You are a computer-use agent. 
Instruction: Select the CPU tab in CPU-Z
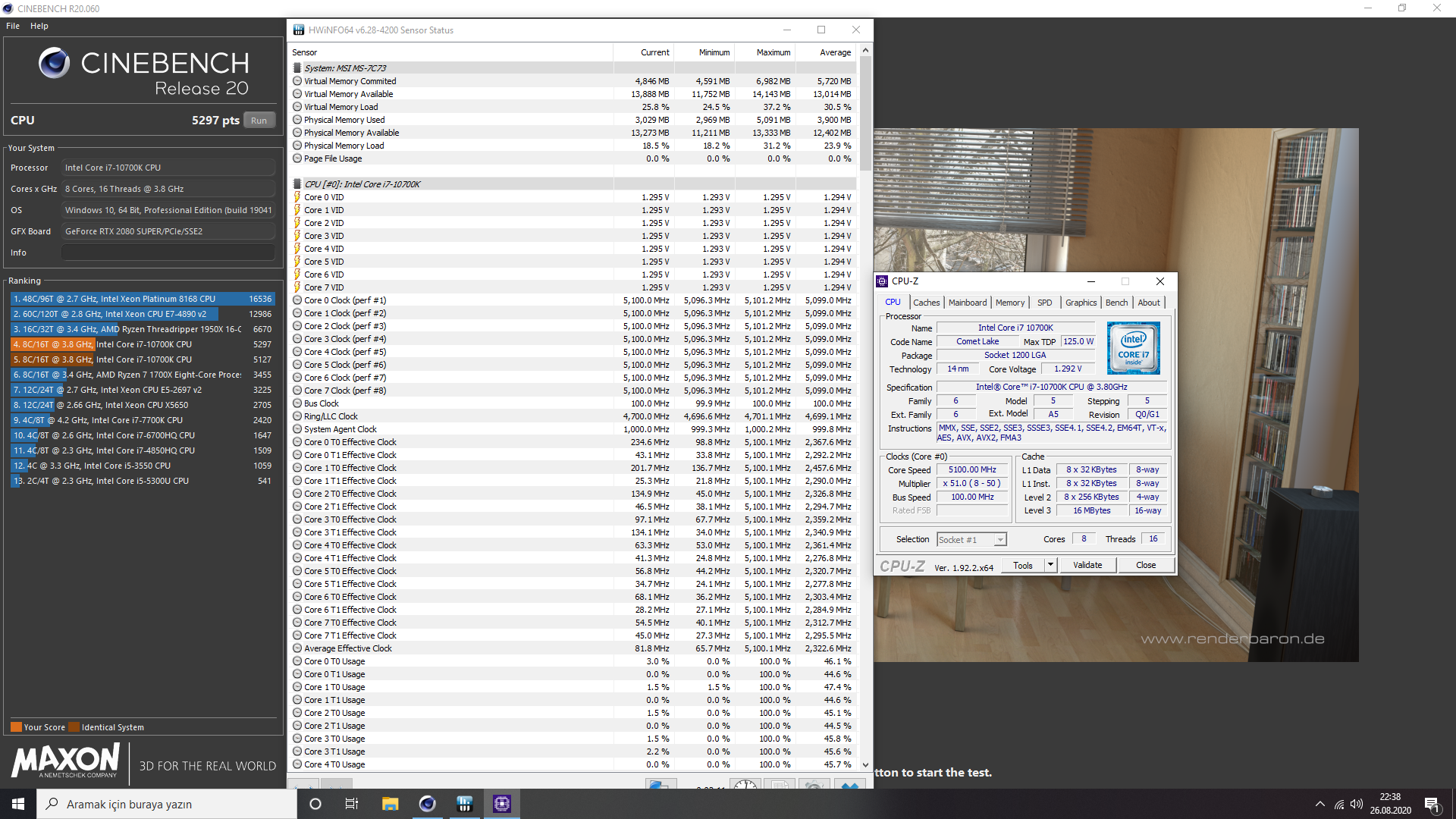point(893,302)
